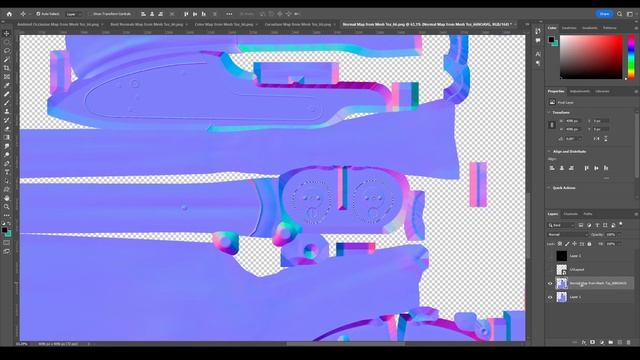
Task: Click the delete layer trash icon
Action: point(629,342)
